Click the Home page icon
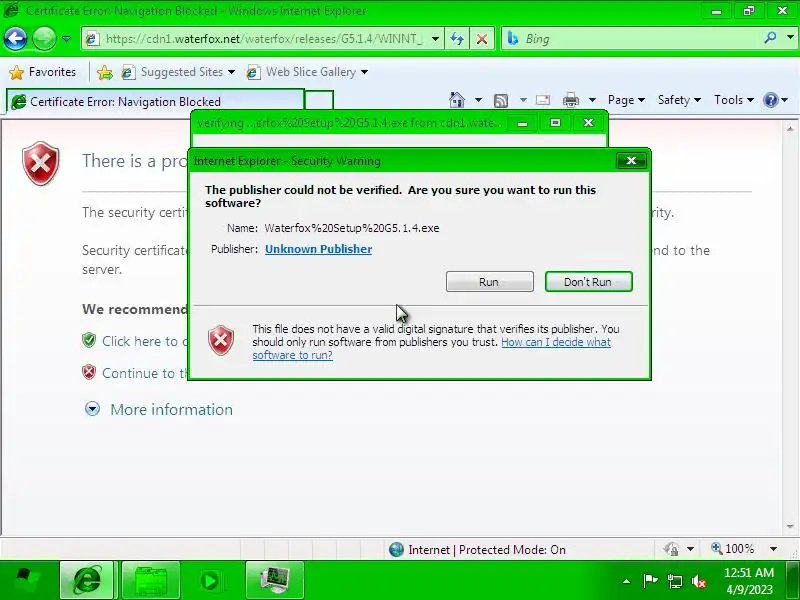Viewport: 800px width, 600px height. pos(457,99)
